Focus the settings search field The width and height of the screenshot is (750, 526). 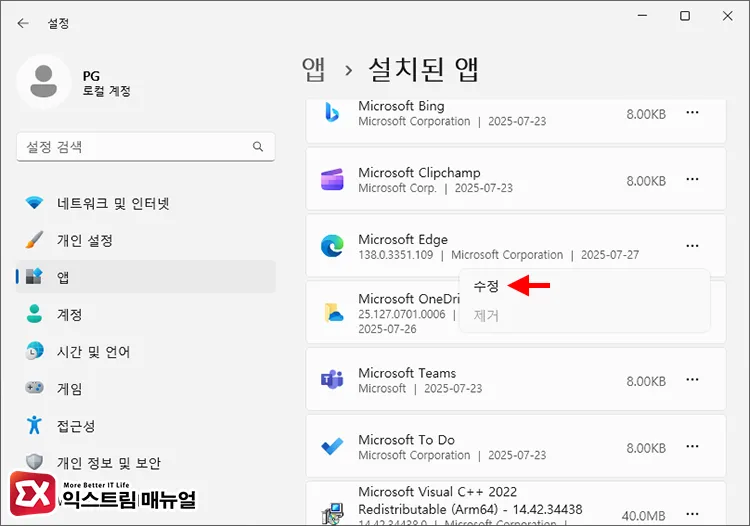145,147
